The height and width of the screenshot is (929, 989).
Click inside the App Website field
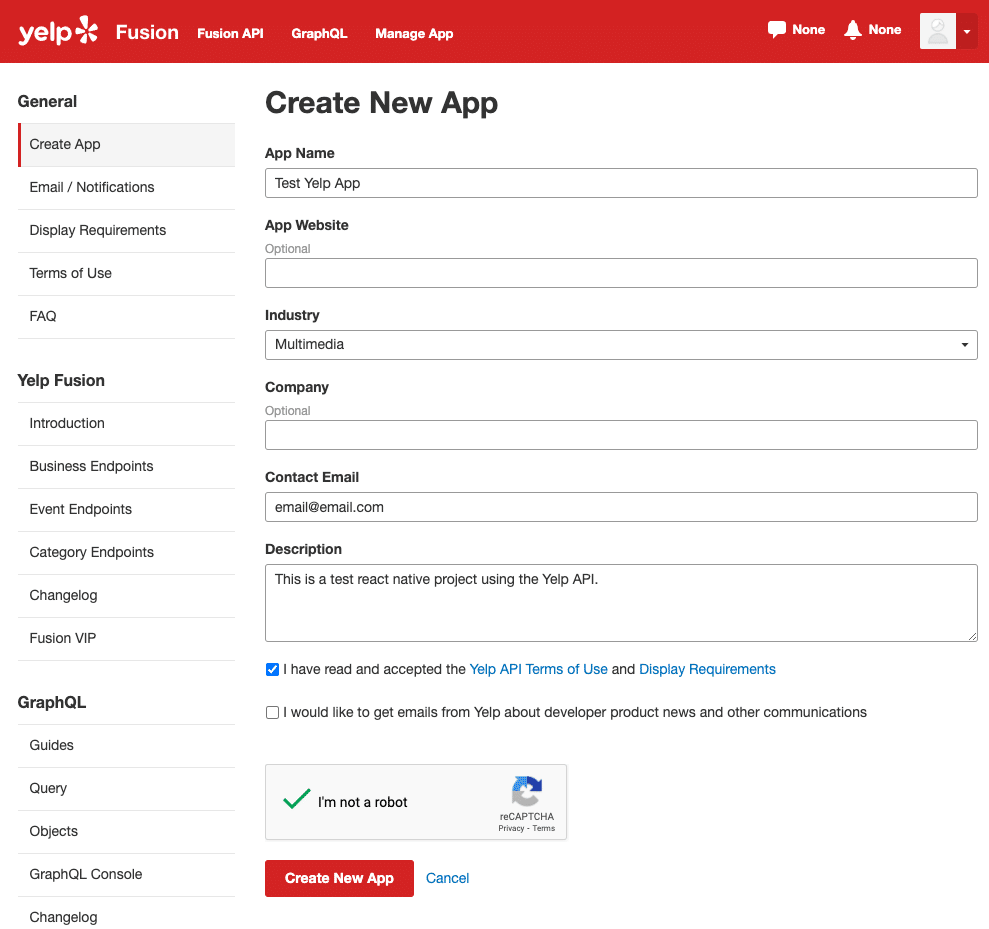coord(620,273)
